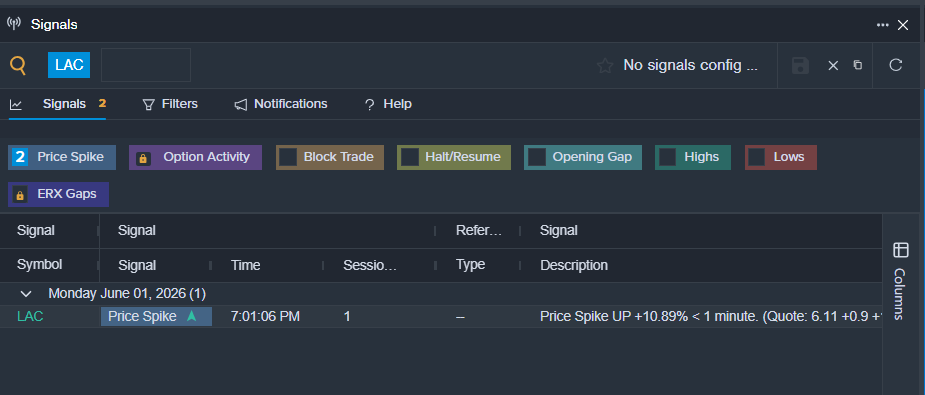Viewport: 925px width, 395px height.
Task: Collapse the Monday June 01, 2026 group
Action: (x=25, y=294)
